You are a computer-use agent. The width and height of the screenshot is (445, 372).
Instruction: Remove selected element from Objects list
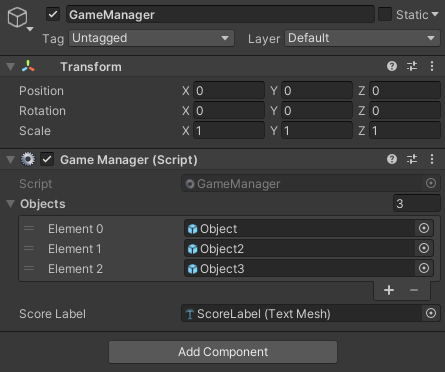pyautogui.click(x=414, y=290)
